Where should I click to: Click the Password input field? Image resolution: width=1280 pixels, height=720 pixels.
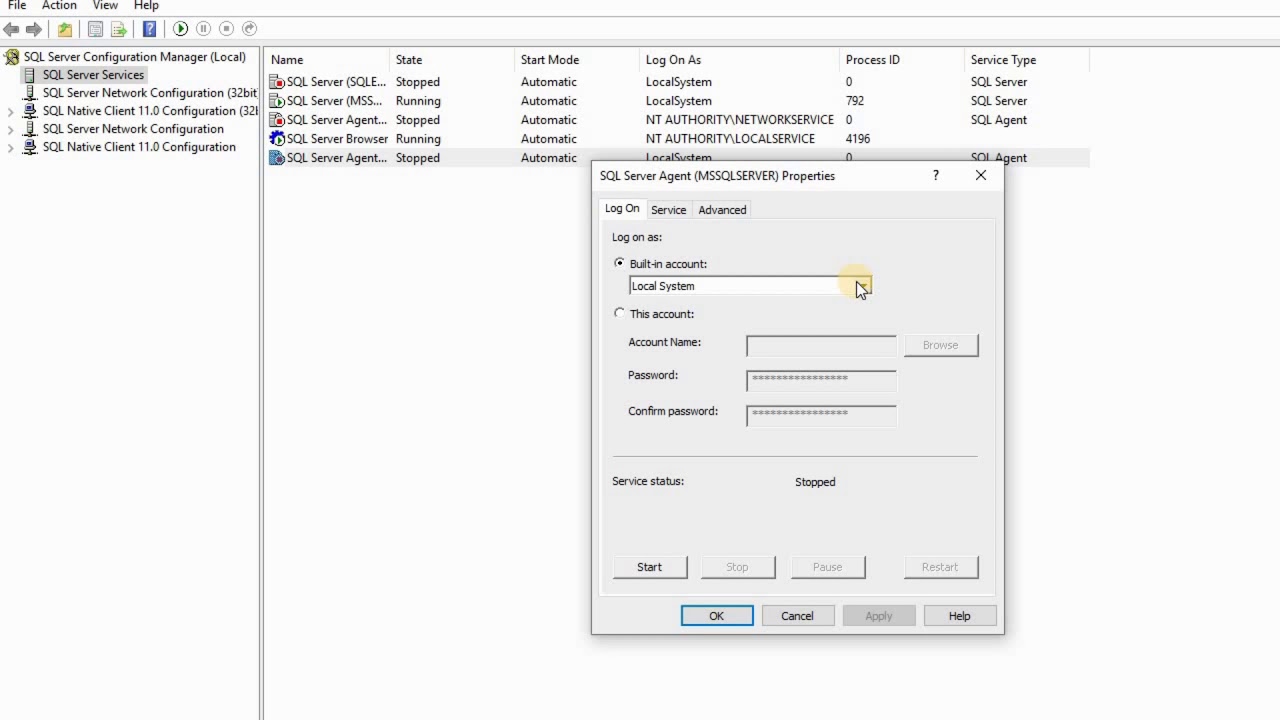pos(821,379)
